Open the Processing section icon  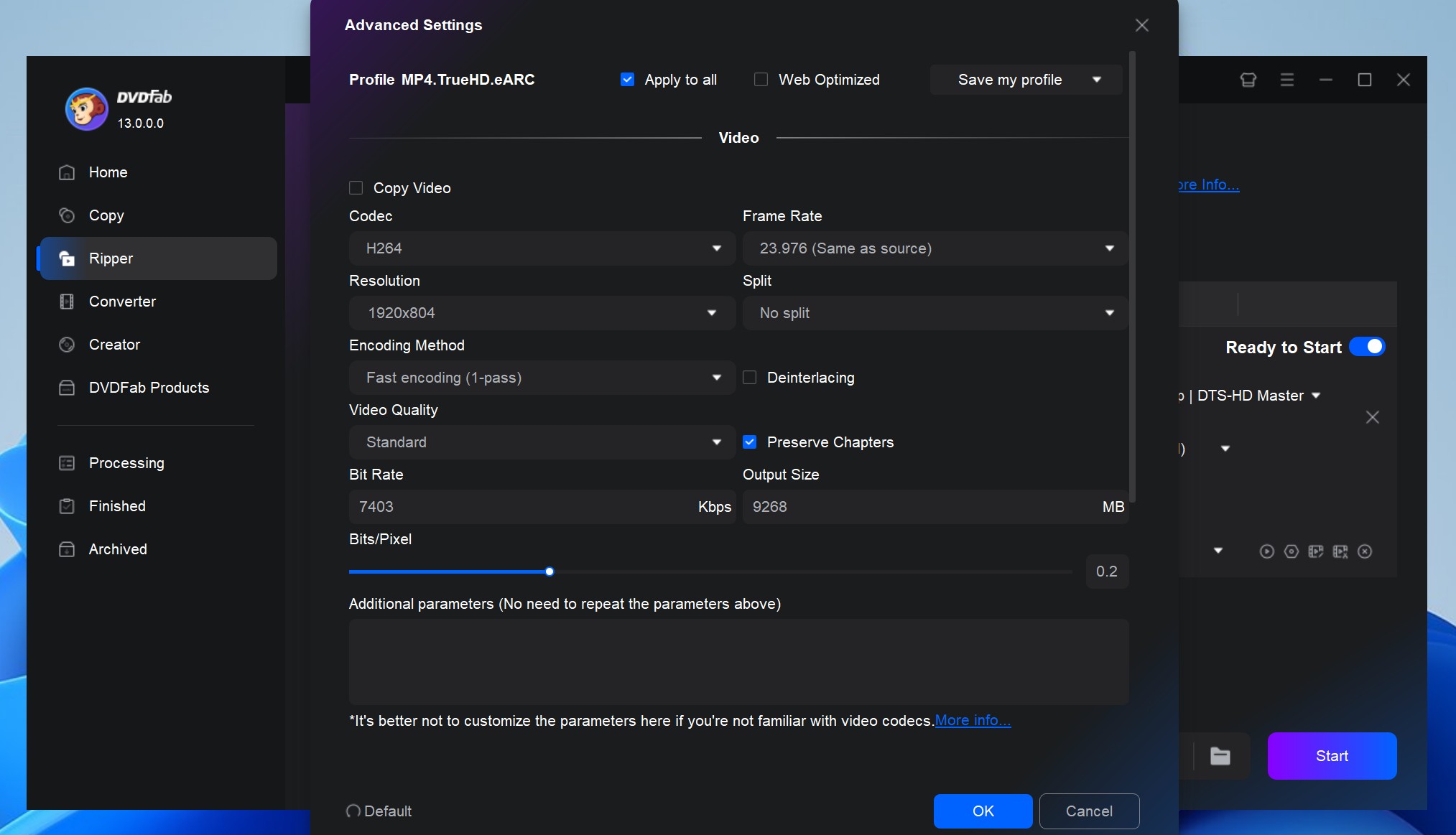coord(67,462)
